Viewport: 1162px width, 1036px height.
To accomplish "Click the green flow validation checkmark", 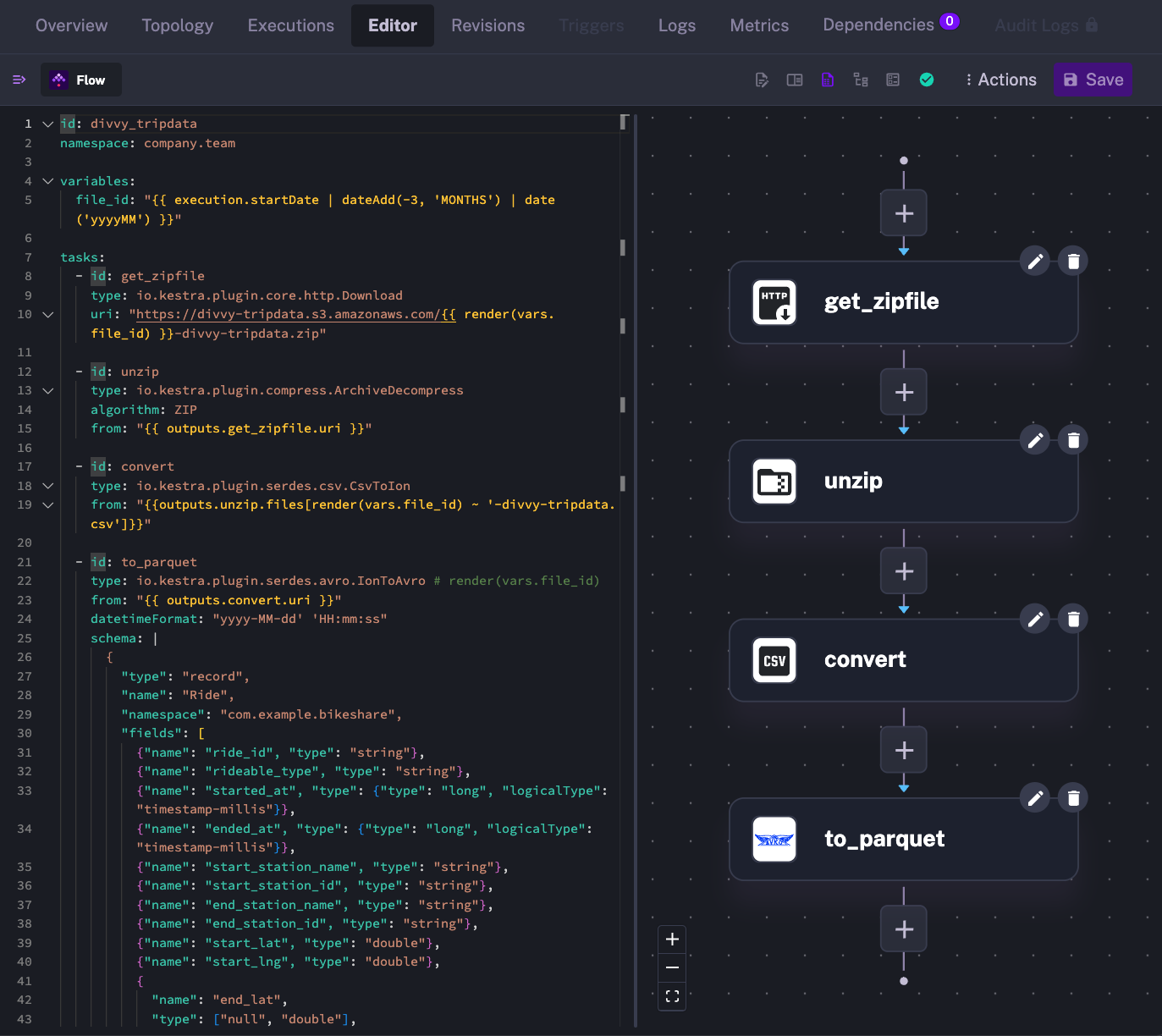I will coord(927,80).
